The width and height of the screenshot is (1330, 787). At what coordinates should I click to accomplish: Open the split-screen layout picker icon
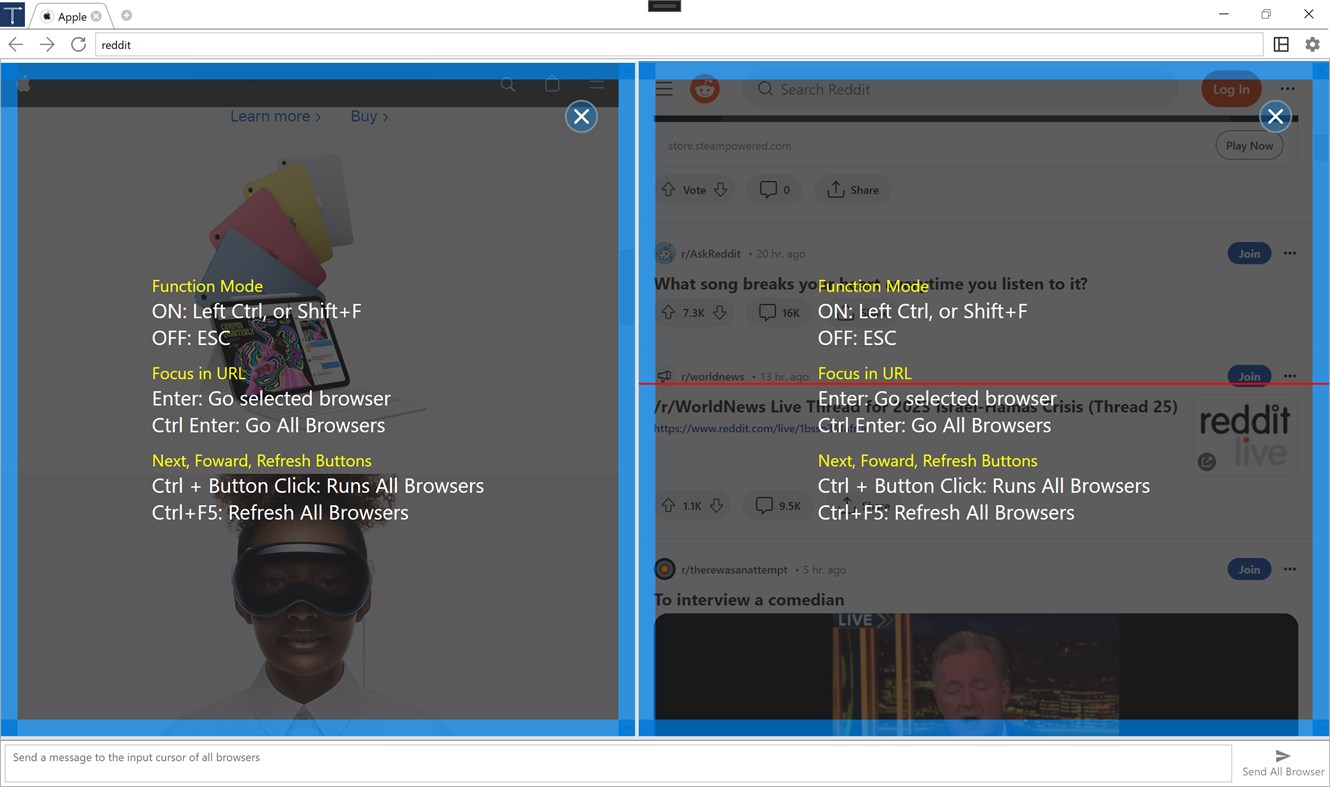pos(1281,44)
